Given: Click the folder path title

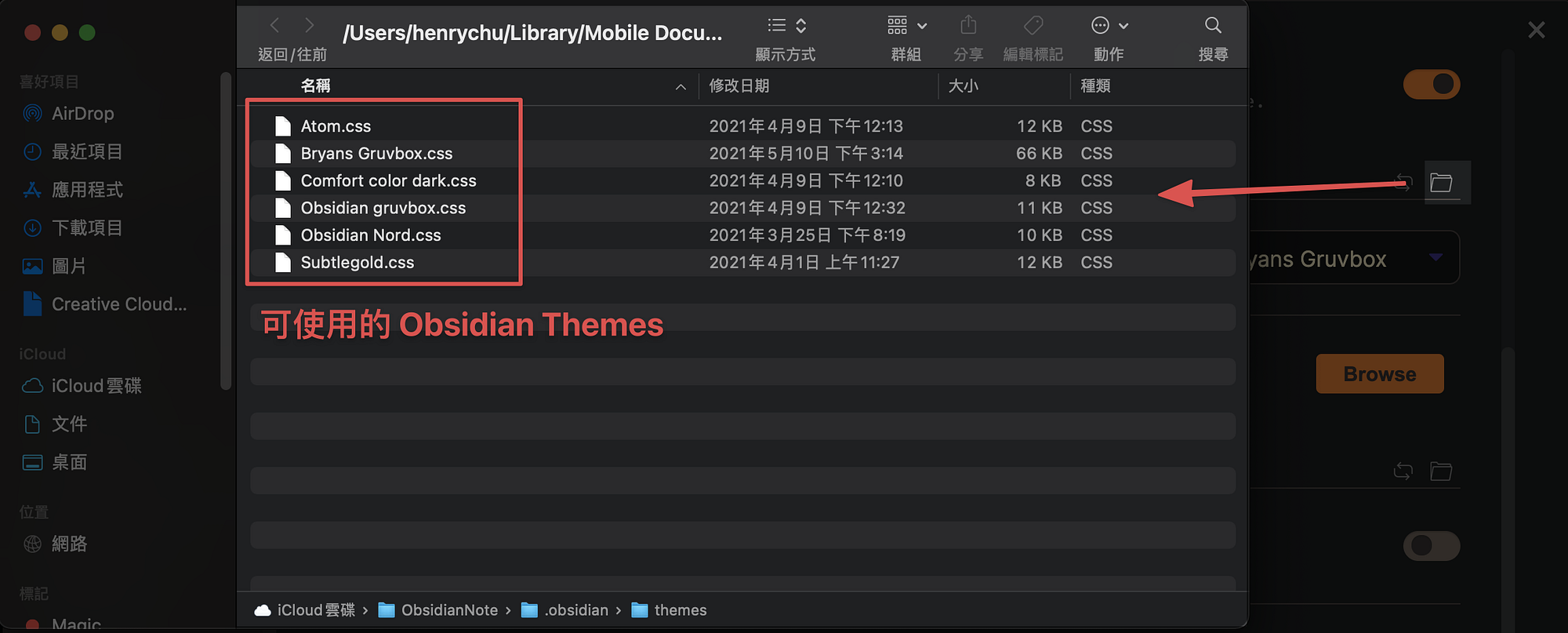Looking at the screenshot, I should (532, 33).
